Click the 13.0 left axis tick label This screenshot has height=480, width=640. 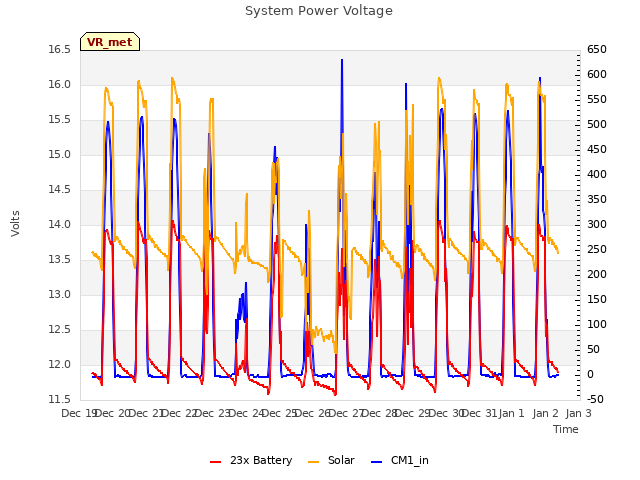coord(60,294)
